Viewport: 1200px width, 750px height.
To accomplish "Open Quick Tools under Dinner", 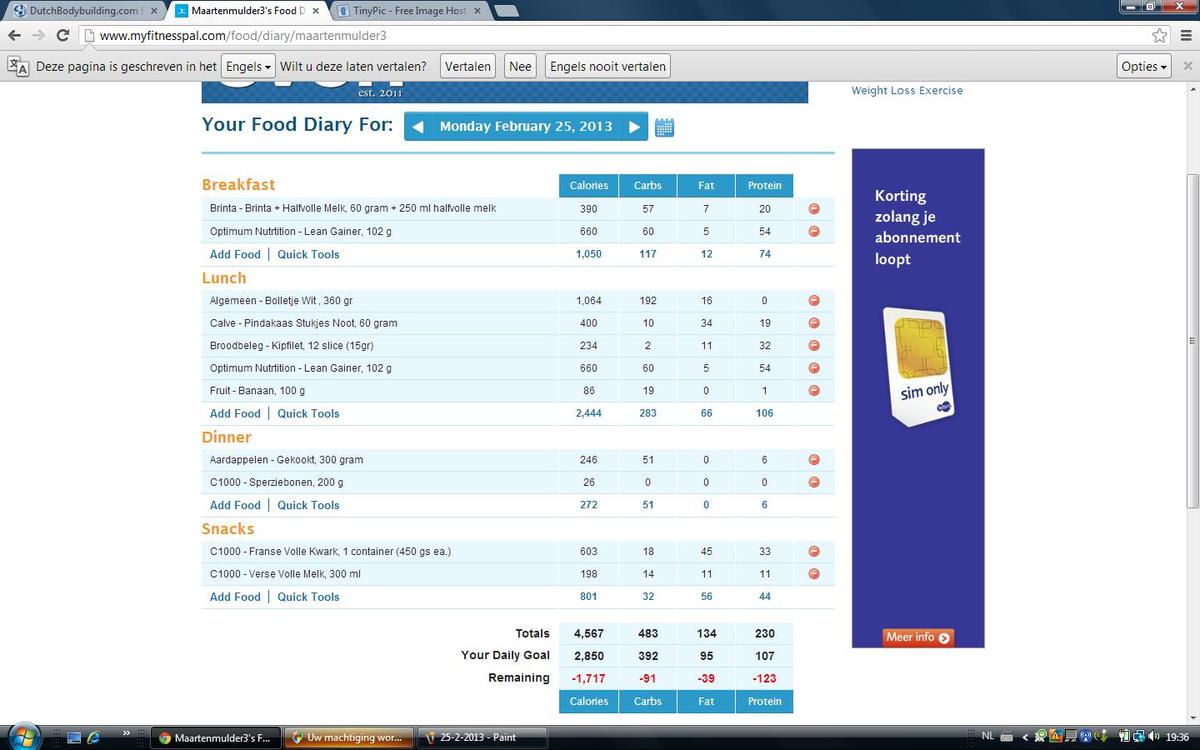I will pyautogui.click(x=308, y=506).
